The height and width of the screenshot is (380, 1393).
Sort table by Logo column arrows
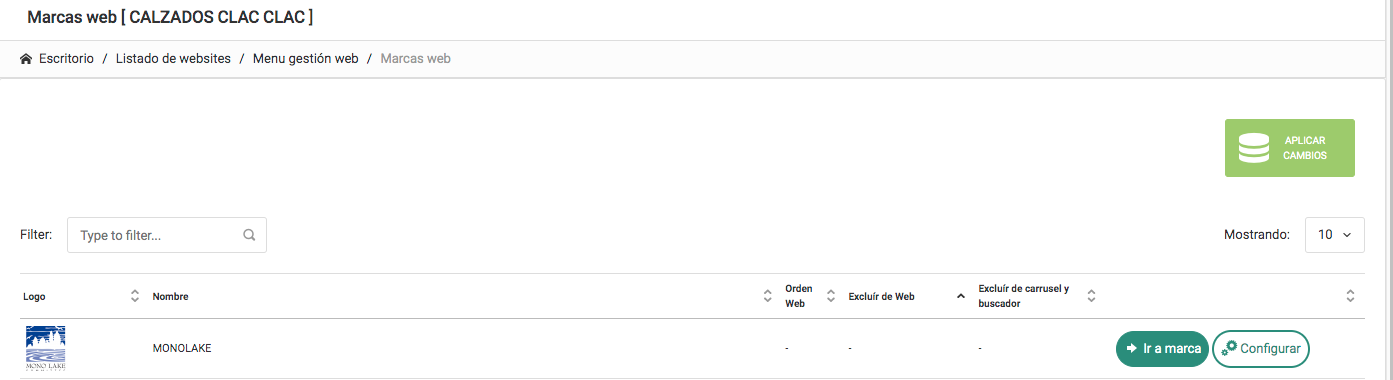(x=135, y=296)
